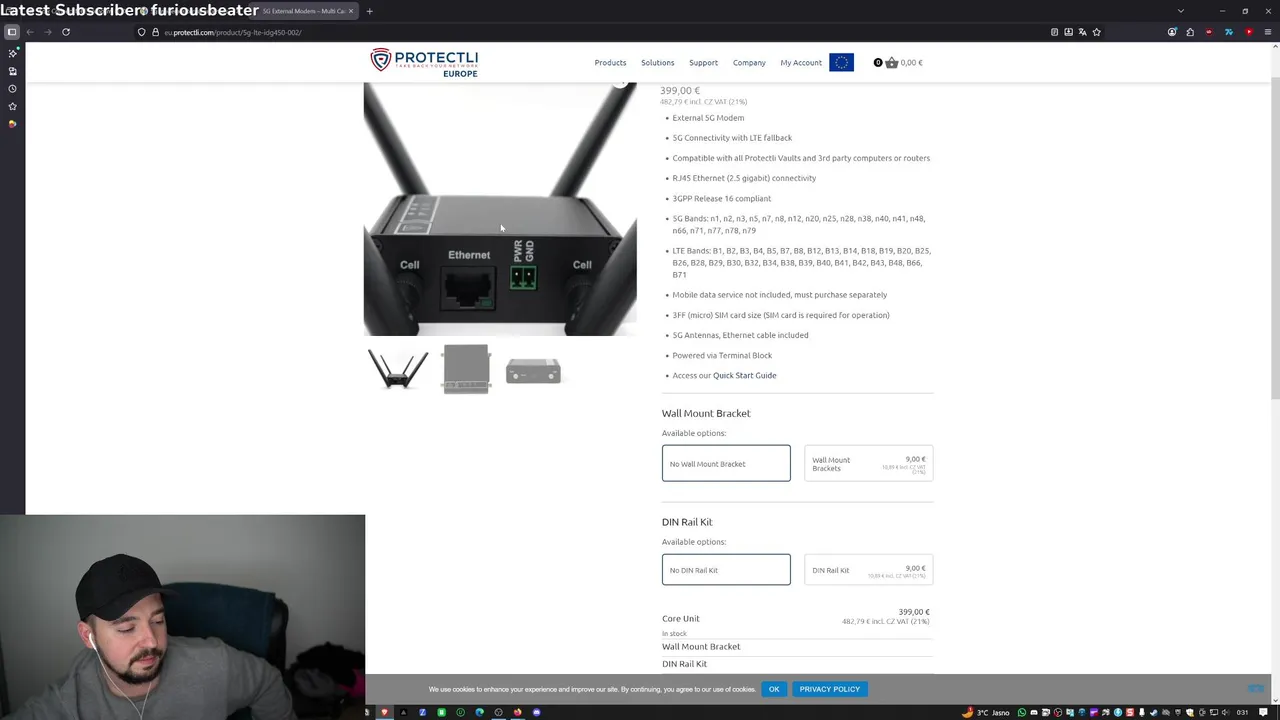Open Firefox account icon
This screenshot has height=720, width=1280.
click(x=1172, y=32)
